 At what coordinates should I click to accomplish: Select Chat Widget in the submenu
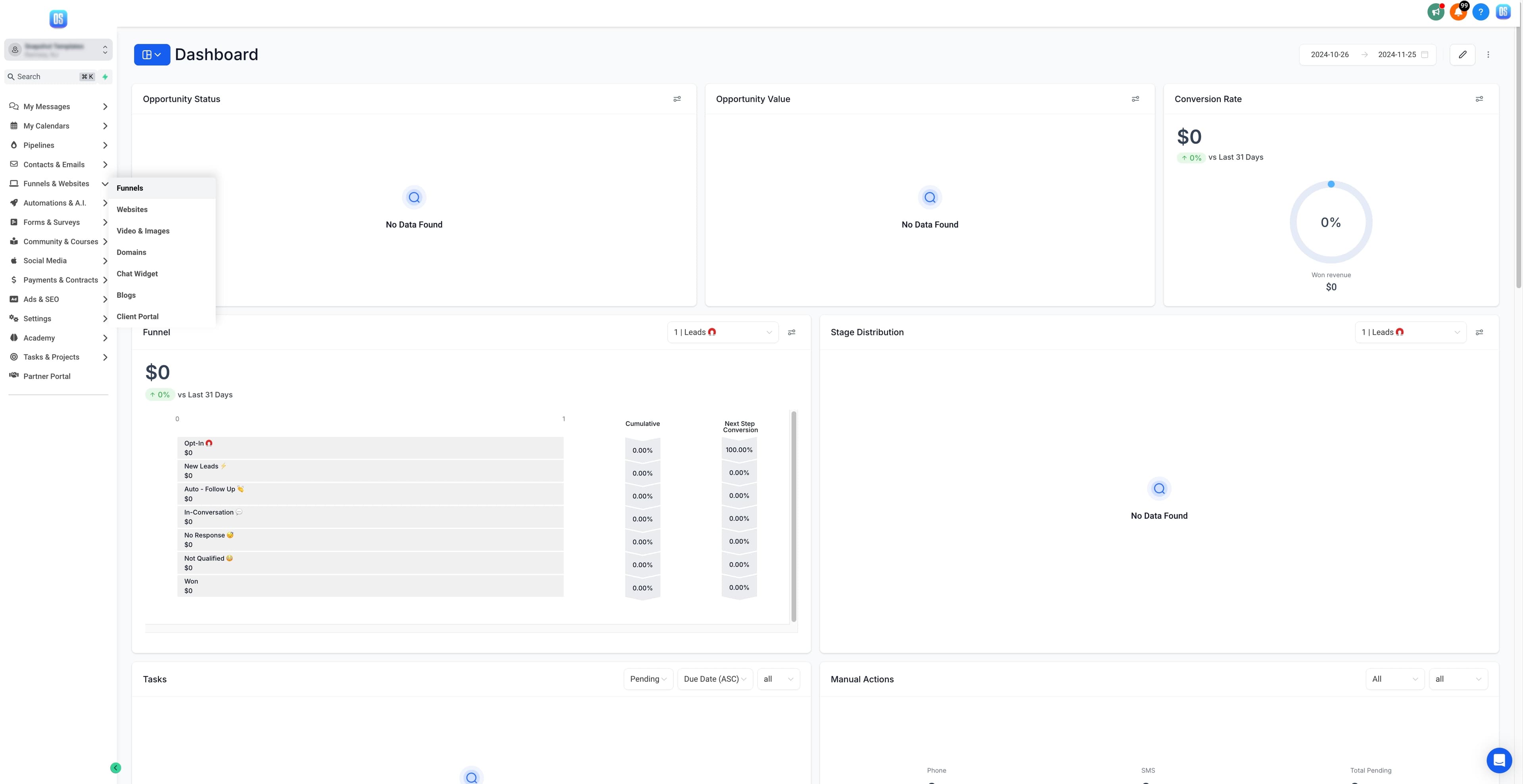coord(162,274)
